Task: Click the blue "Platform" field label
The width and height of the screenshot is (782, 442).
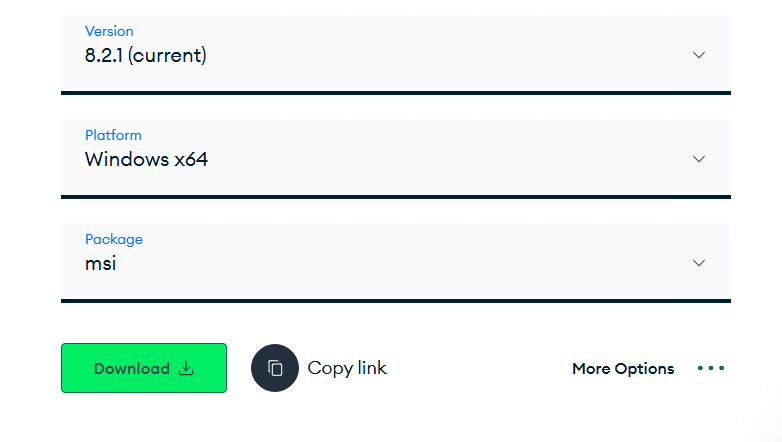Action: 113,135
